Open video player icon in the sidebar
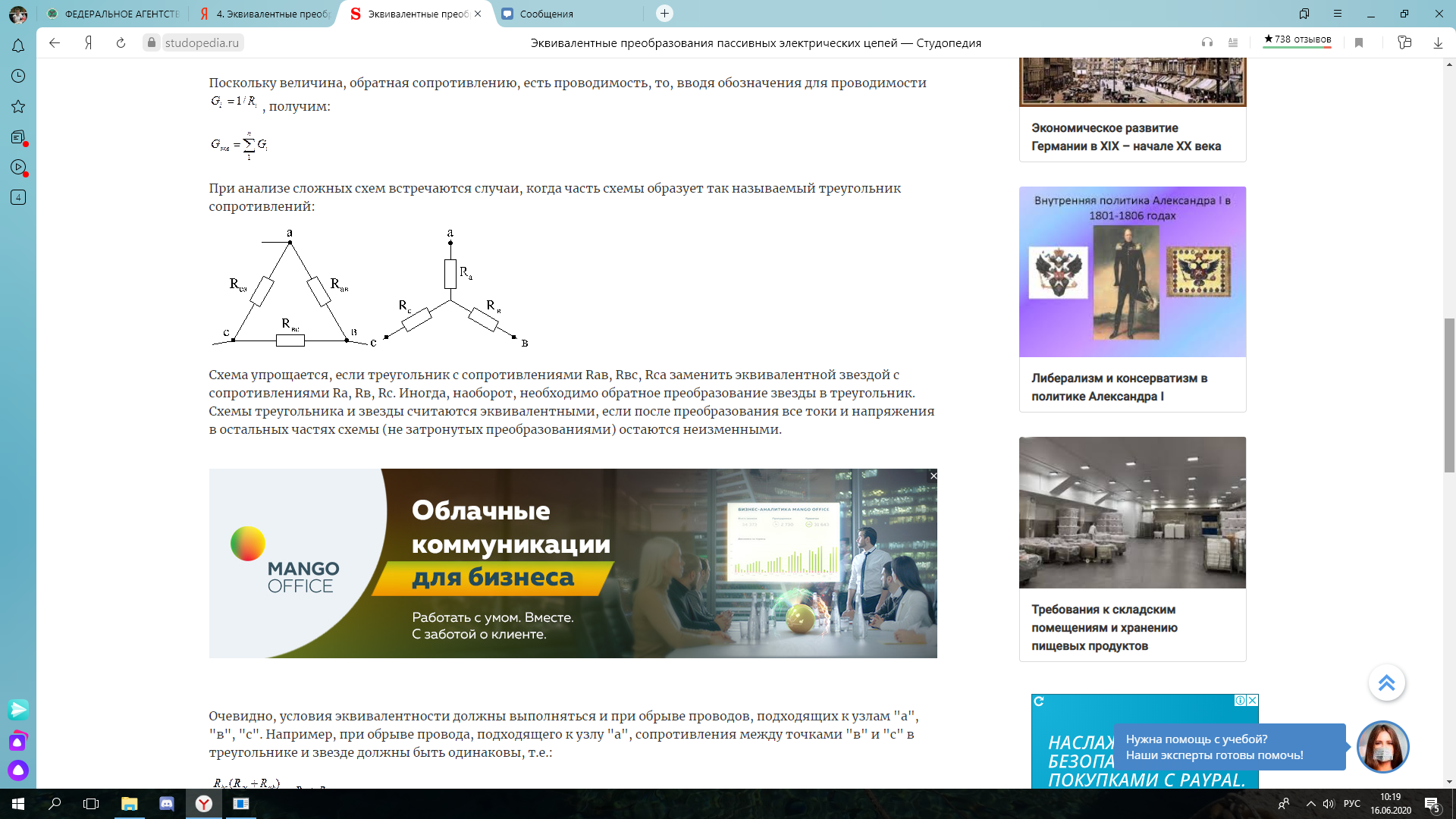The width and height of the screenshot is (1456, 819). coord(18,168)
